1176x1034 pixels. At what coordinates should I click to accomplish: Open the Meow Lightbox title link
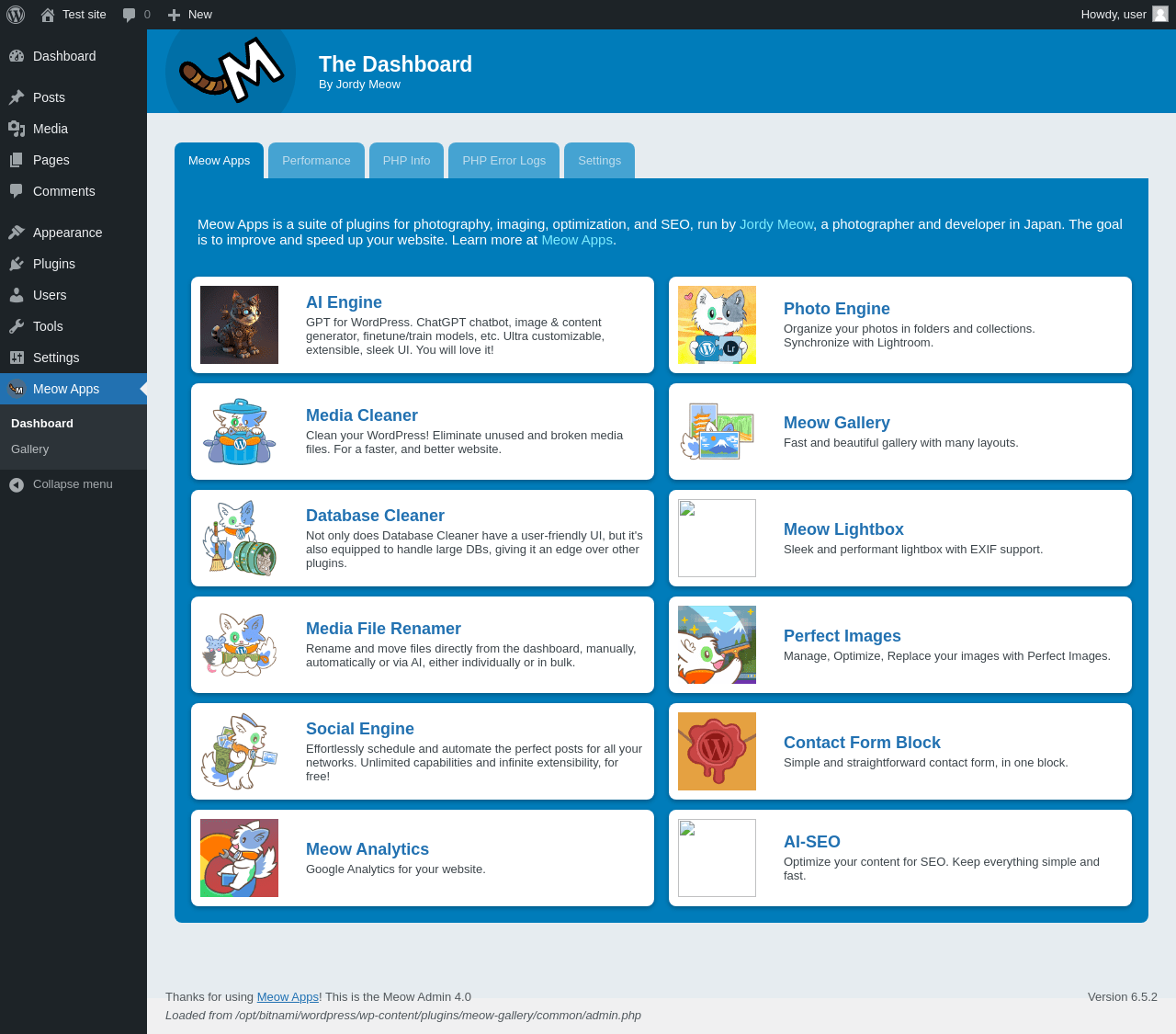(843, 529)
